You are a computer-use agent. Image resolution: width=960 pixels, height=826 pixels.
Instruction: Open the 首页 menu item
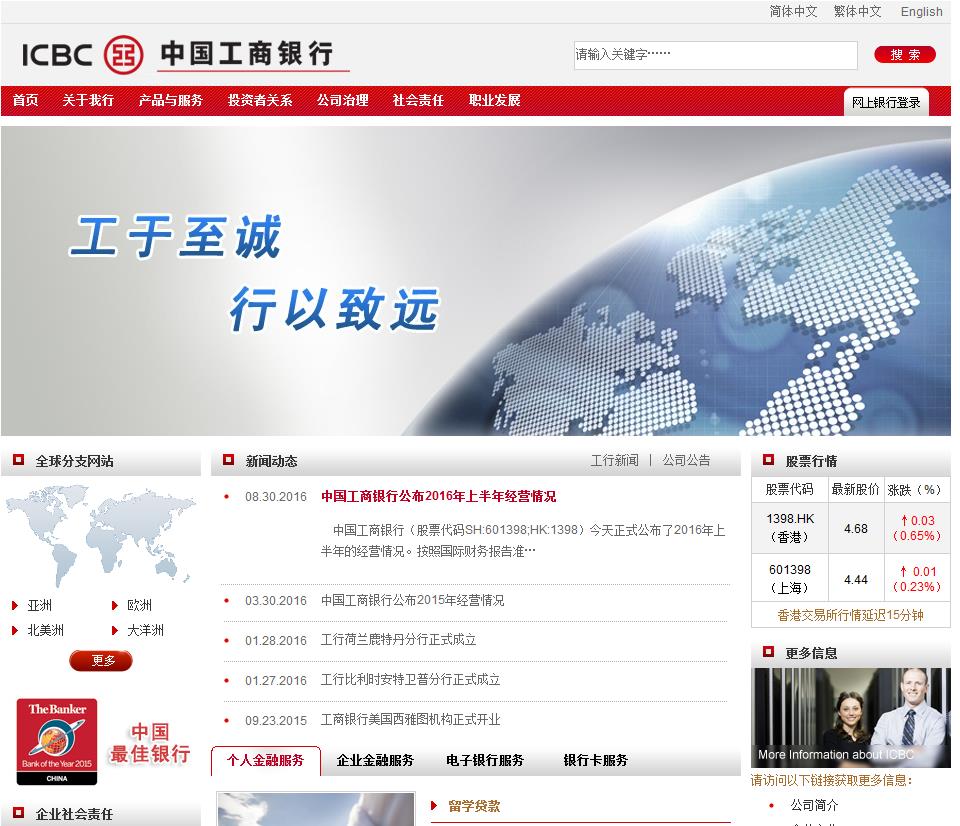26,100
